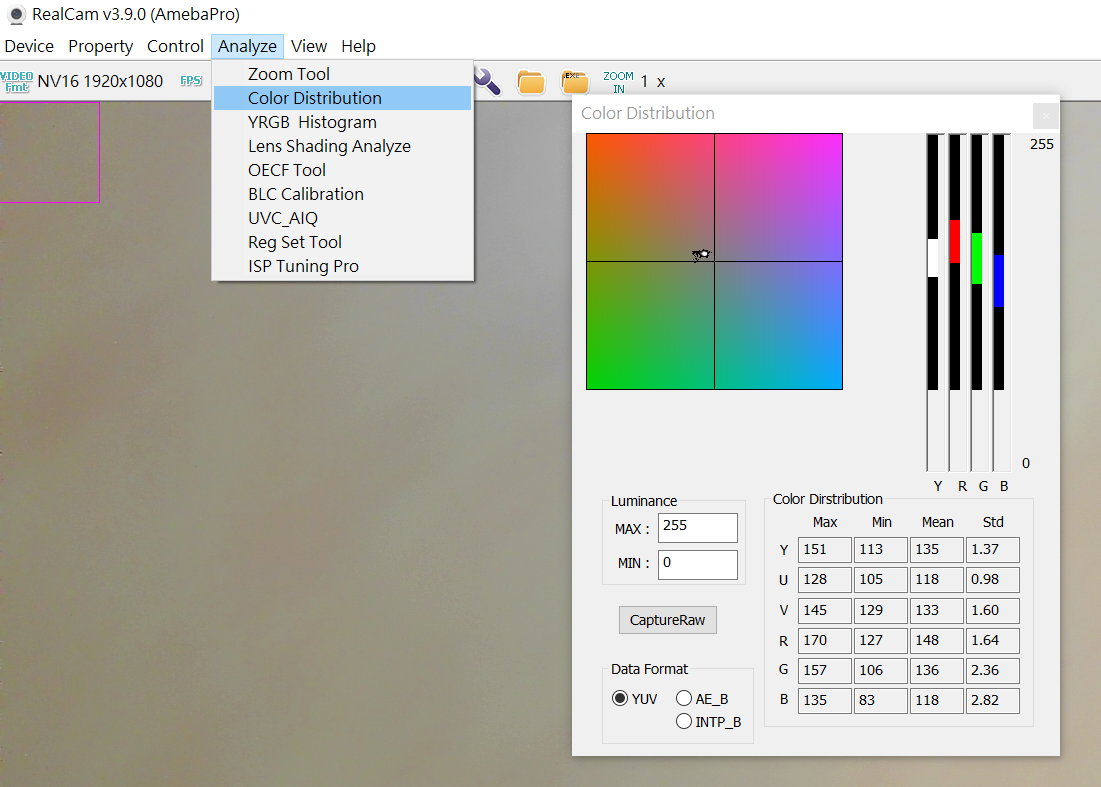Viewport: 1101px width, 787px height.
Task: Close the Color Distribution dialog
Action: tap(1045, 115)
